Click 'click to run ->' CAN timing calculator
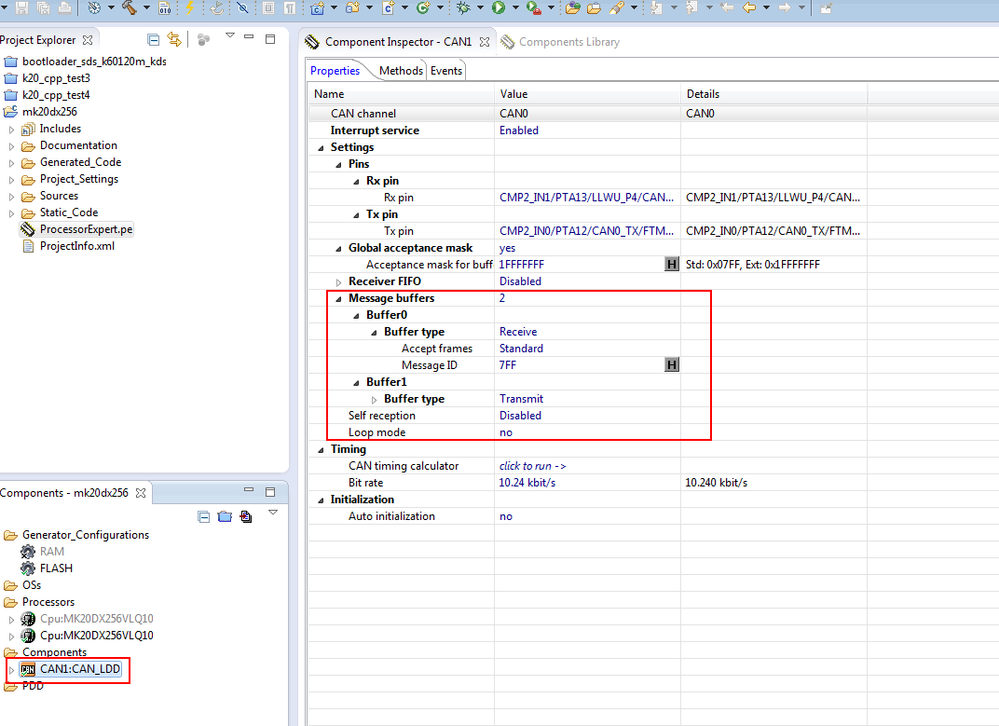Screen dimensions: 999x726 click(x=533, y=466)
